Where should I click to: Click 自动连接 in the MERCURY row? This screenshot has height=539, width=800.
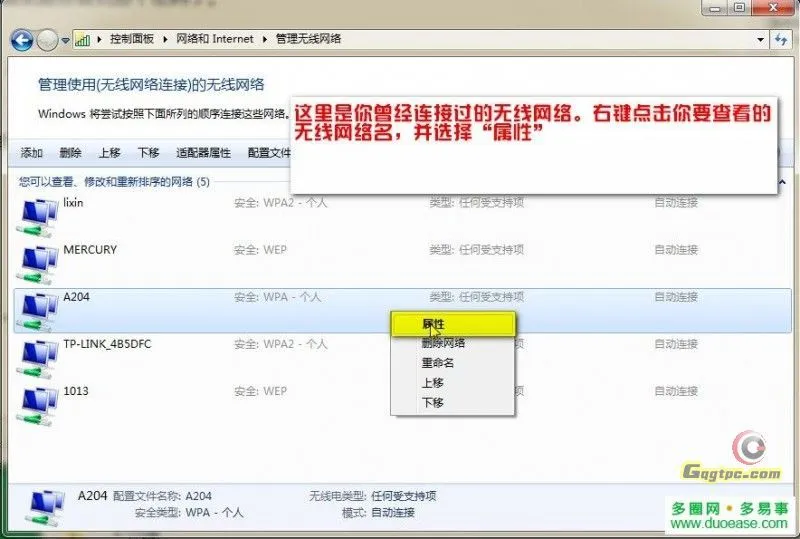(x=676, y=250)
